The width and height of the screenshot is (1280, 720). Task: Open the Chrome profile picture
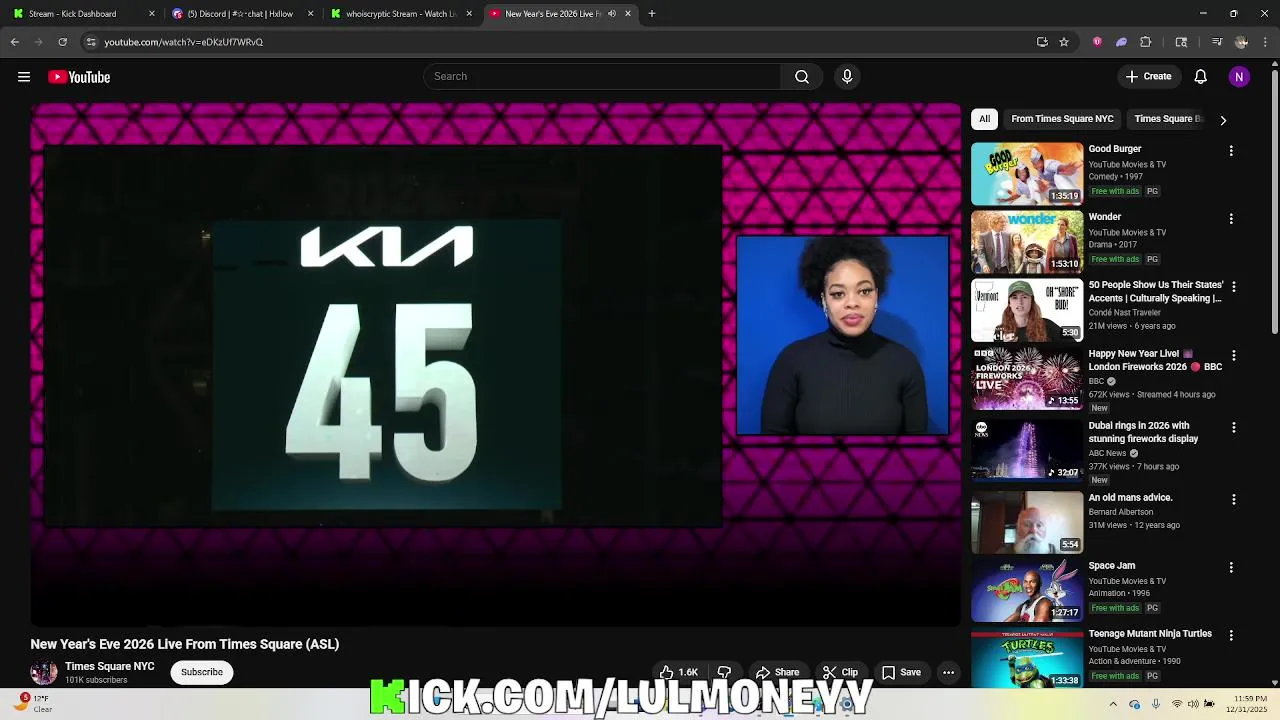1241,42
